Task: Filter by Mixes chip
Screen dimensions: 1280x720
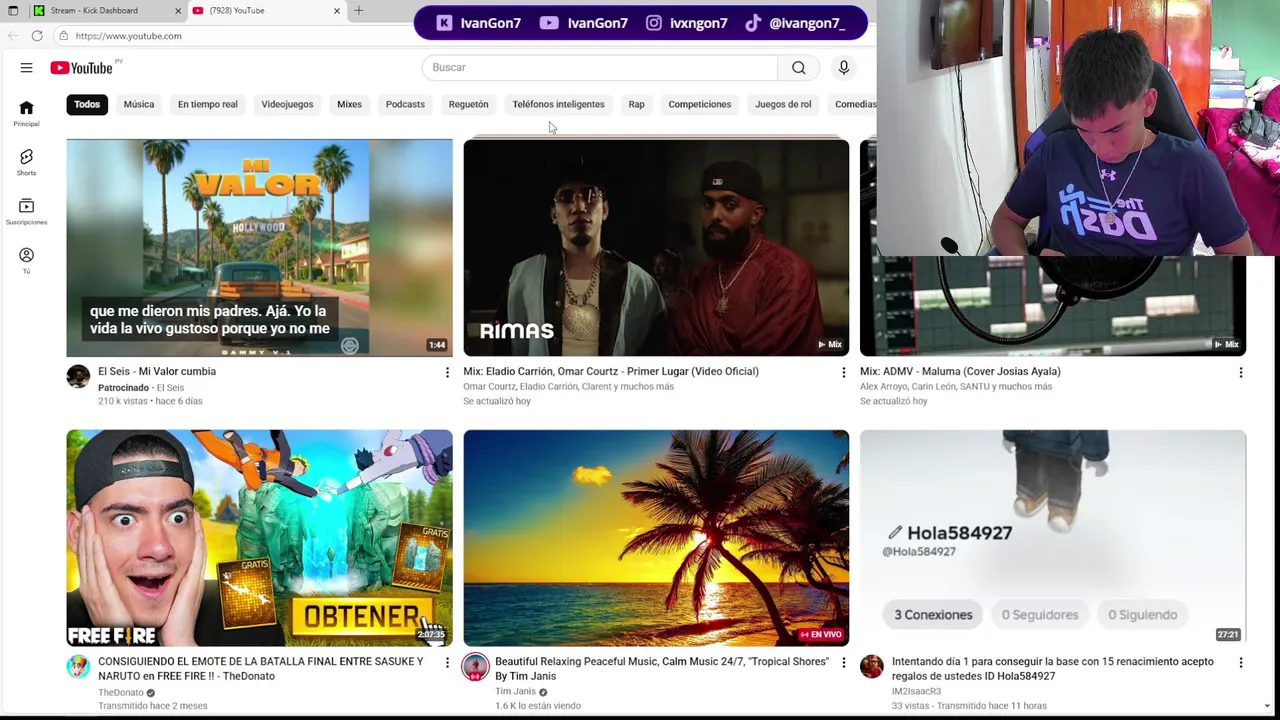Action: (x=349, y=104)
